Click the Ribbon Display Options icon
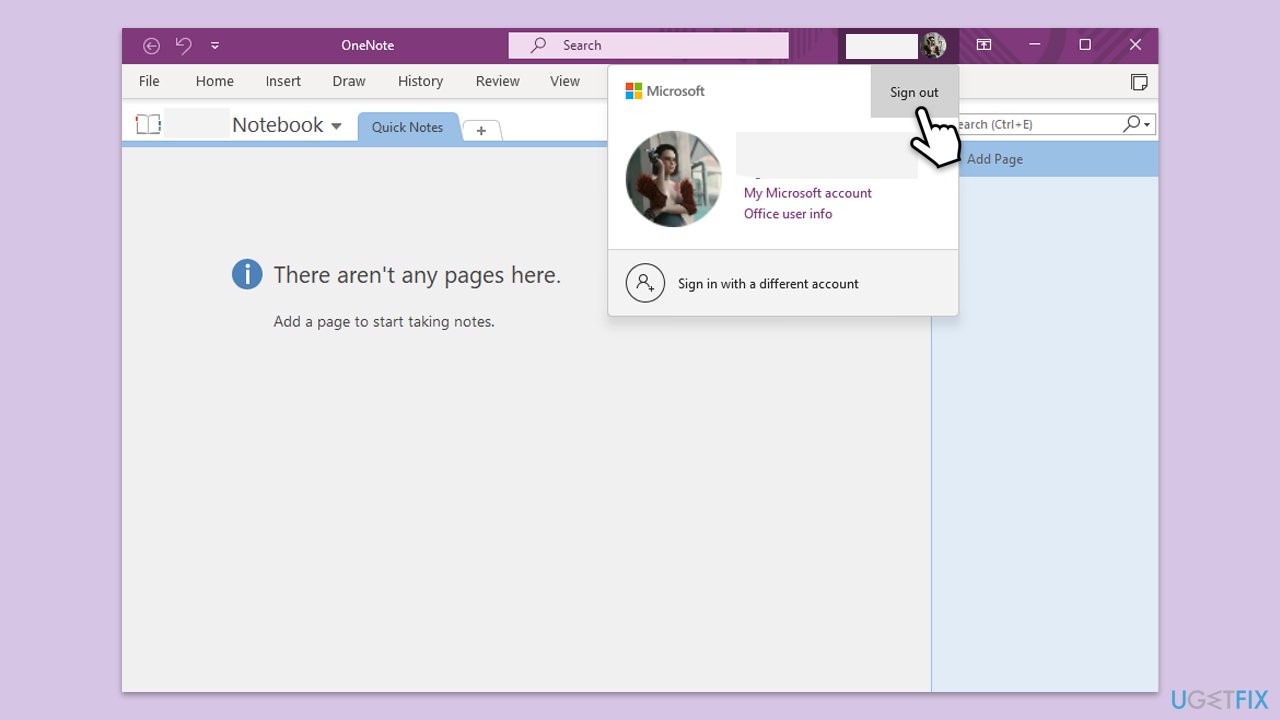The image size is (1280, 720). pyautogui.click(x=984, y=45)
